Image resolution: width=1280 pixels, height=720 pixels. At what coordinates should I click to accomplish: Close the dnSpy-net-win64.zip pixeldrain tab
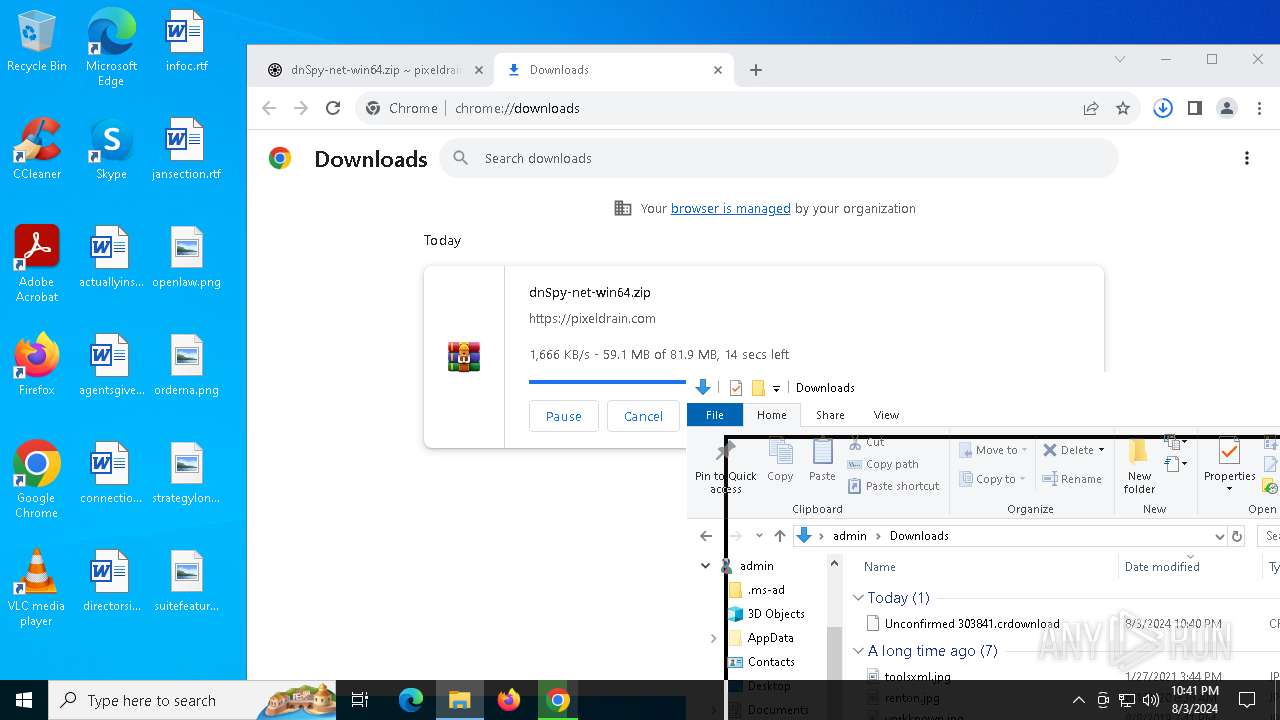478,70
